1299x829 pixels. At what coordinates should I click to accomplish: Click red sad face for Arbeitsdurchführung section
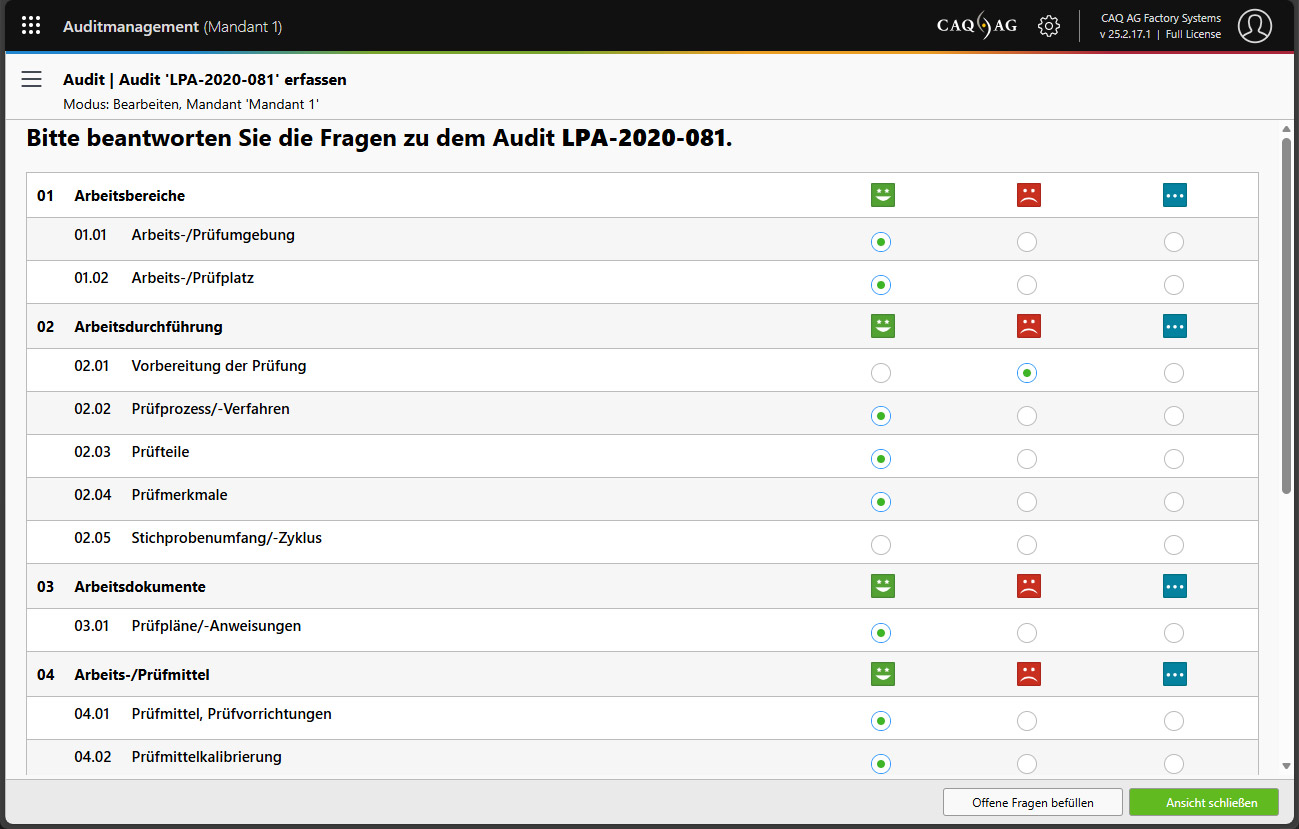click(x=1028, y=326)
